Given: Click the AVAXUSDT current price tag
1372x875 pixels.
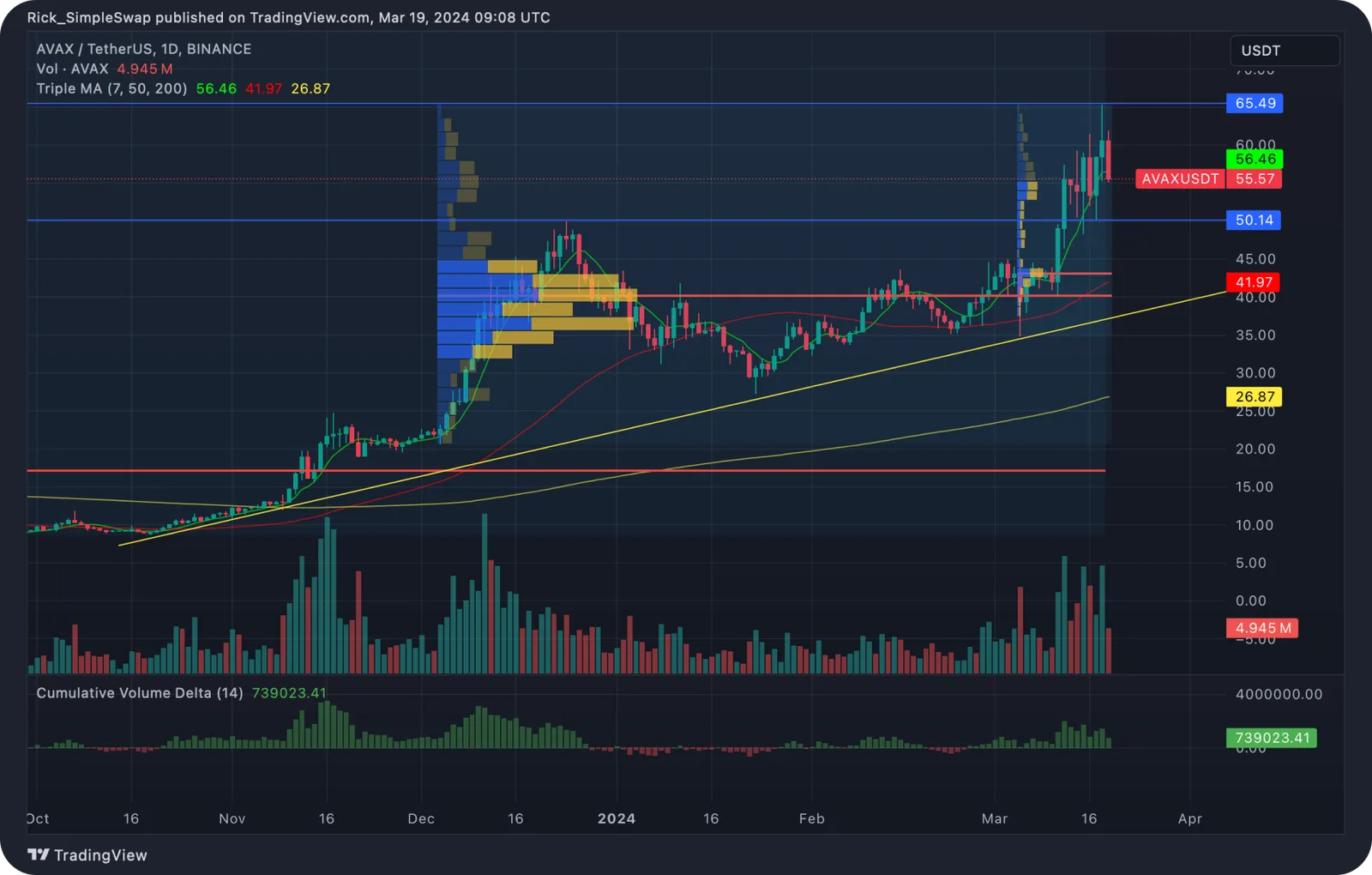Looking at the screenshot, I should pyautogui.click(x=1180, y=178).
